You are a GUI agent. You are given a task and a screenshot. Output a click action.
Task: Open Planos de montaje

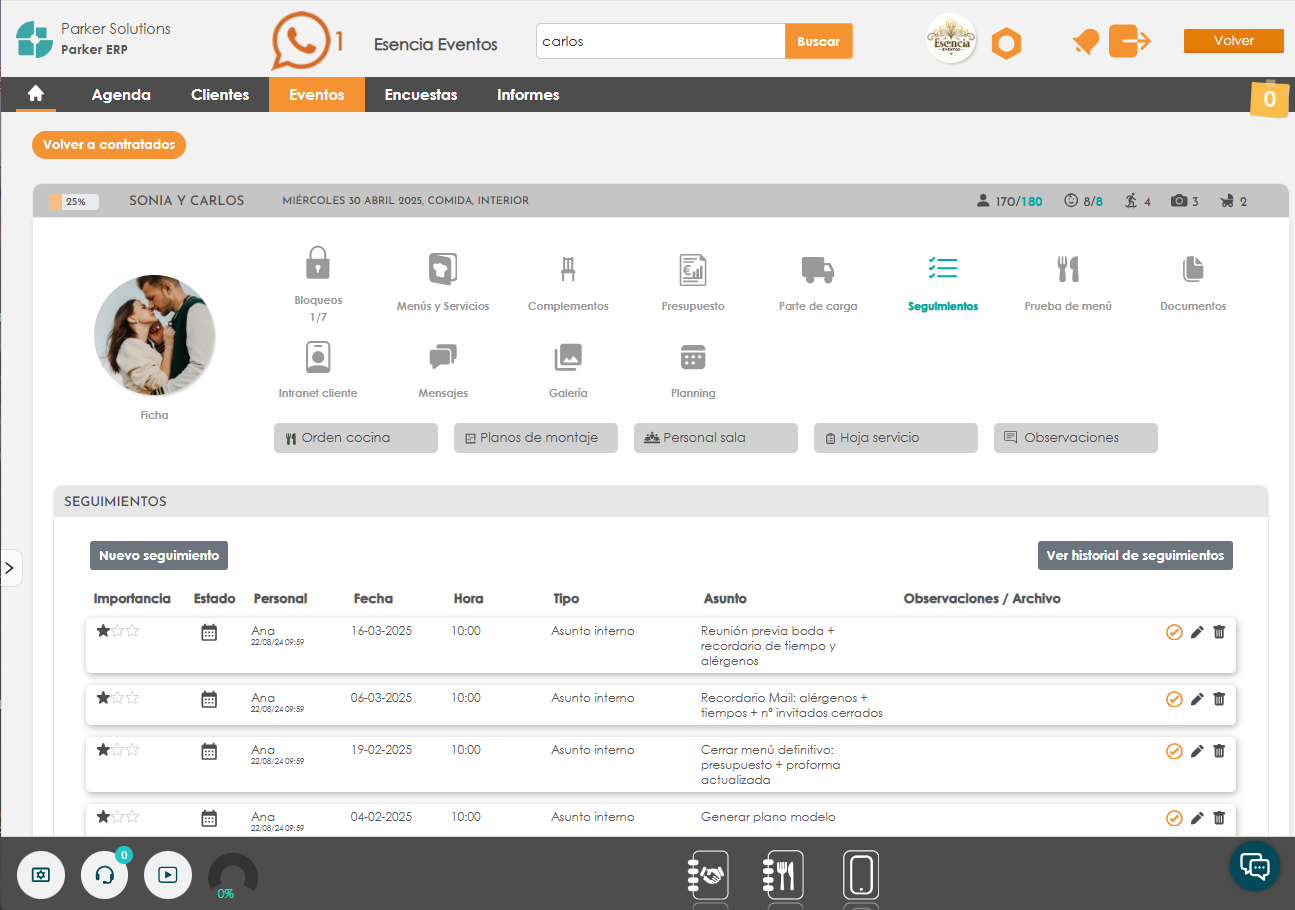coord(536,438)
